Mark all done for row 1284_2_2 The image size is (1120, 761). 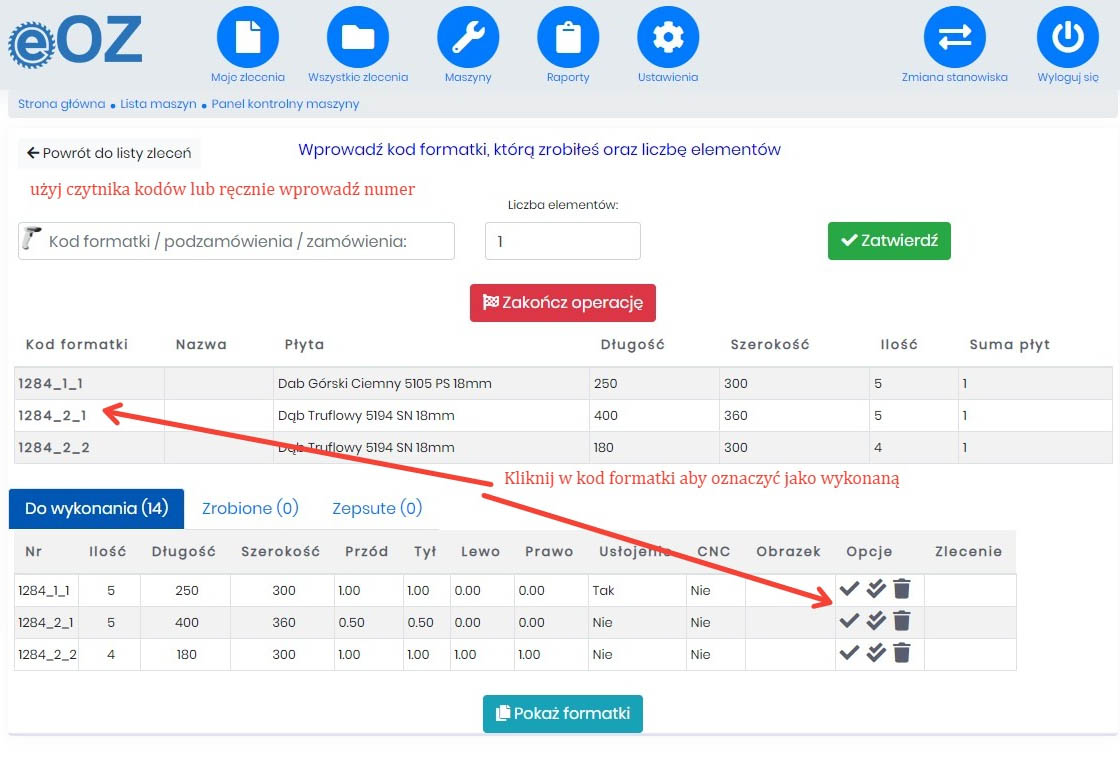point(876,653)
